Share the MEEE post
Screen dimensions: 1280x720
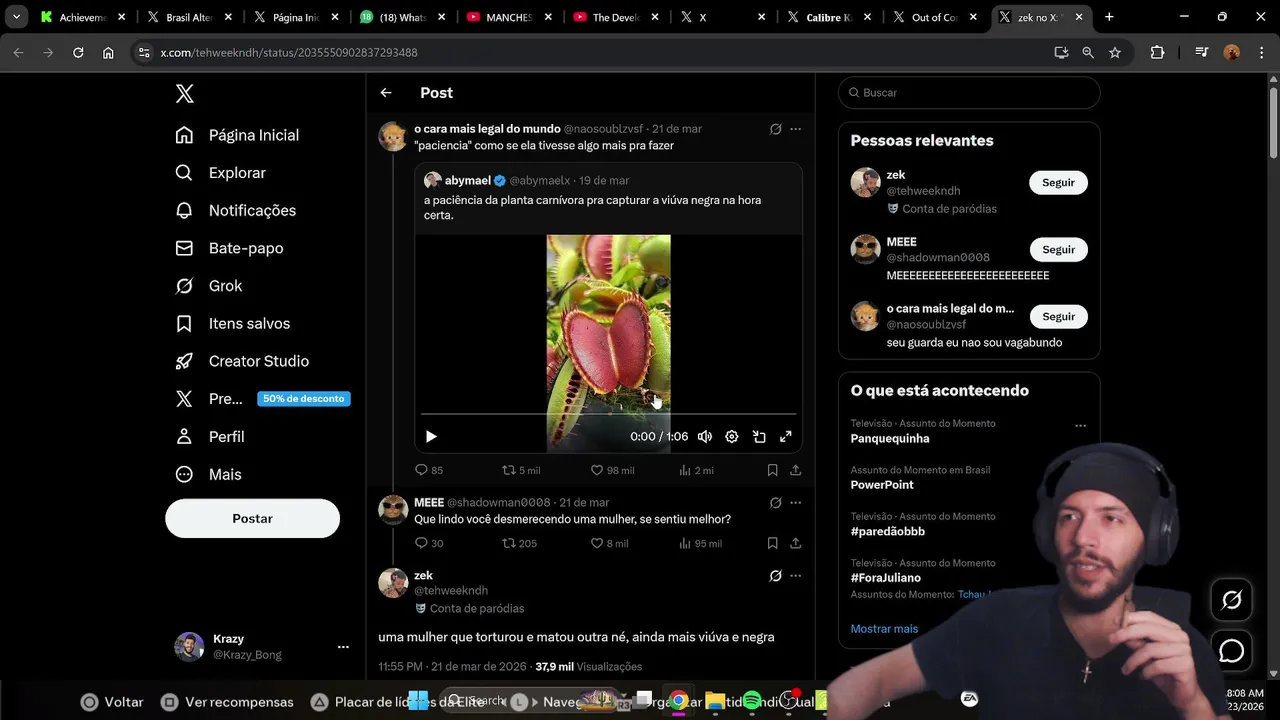[795, 544]
